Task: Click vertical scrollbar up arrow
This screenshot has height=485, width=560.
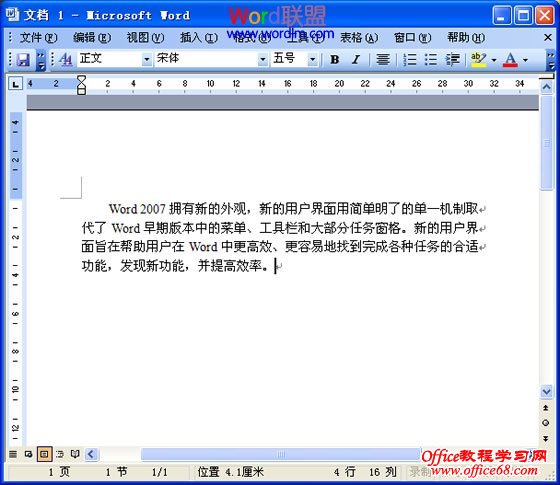Action: point(546,87)
